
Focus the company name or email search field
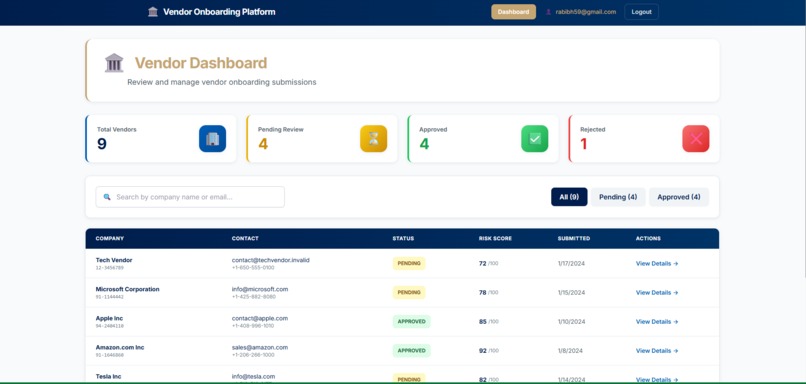(190, 197)
